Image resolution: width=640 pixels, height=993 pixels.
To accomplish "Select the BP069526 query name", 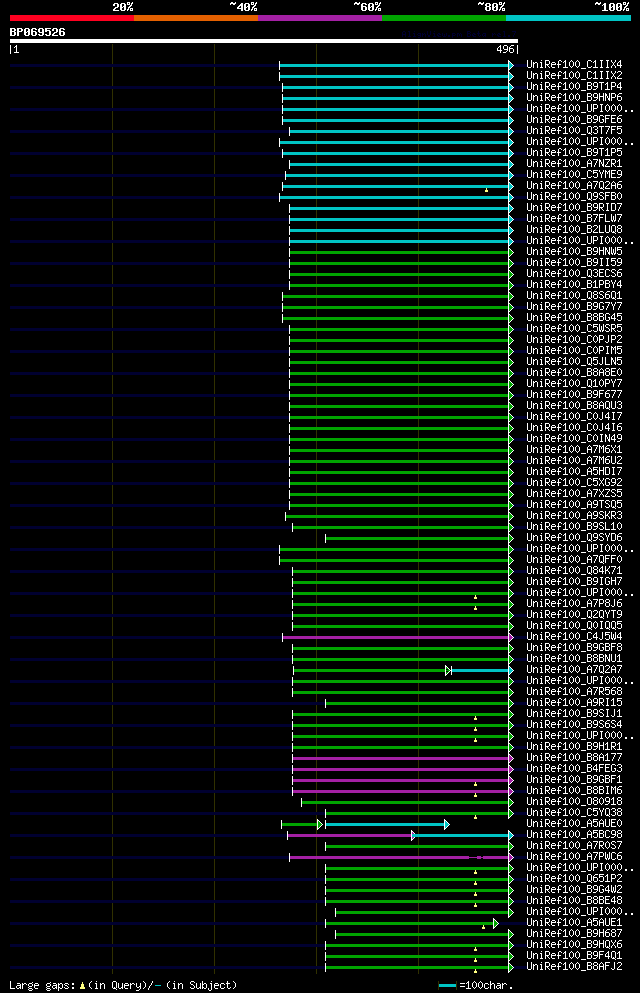I will pos(37,32).
